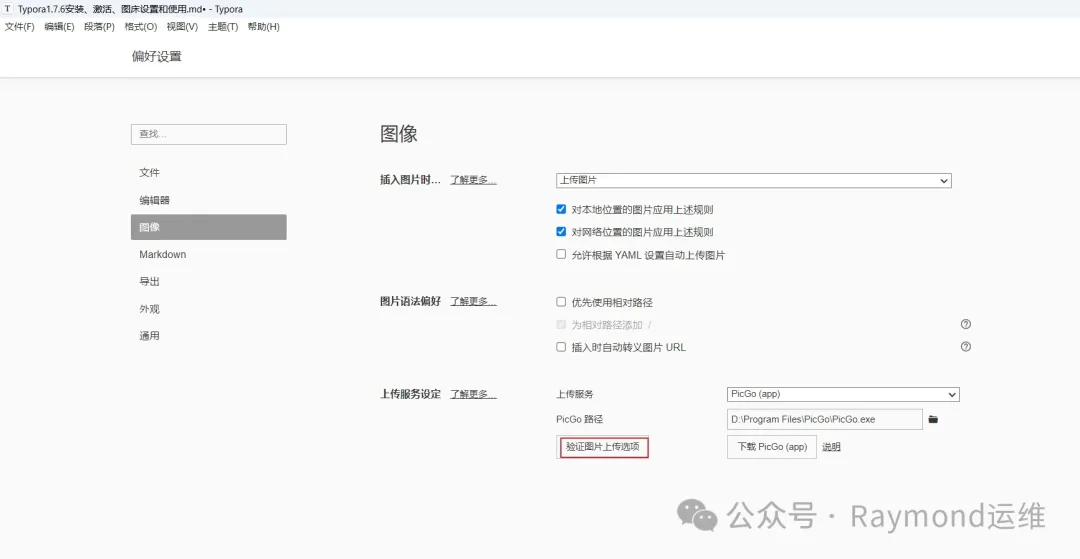Screen dimensions: 1080x559
Task: Select 图像 in preferences sidebar
Action: pyautogui.click(x=209, y=227)
